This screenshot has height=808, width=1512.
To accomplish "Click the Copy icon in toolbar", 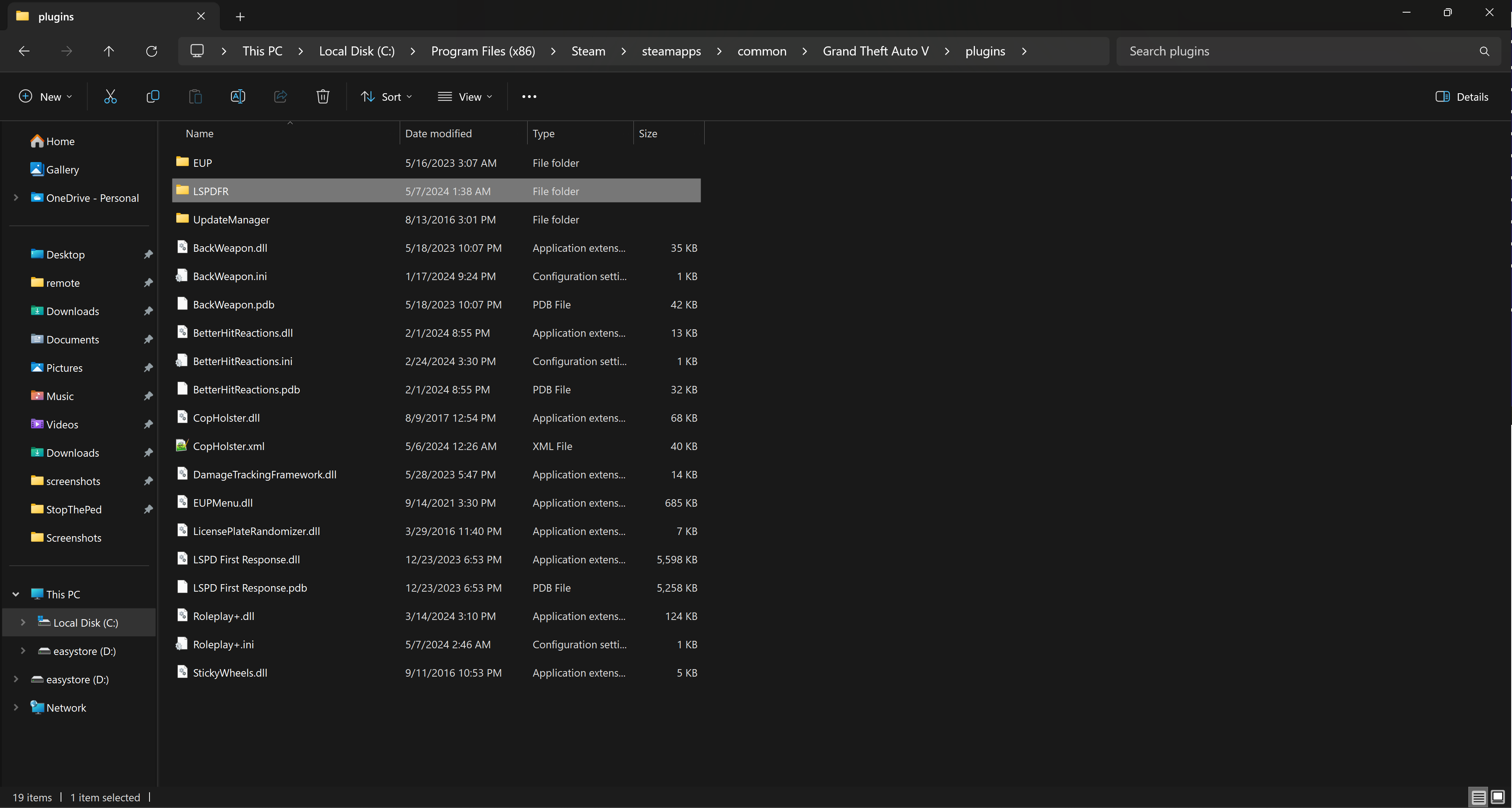I will click(153, 97).
